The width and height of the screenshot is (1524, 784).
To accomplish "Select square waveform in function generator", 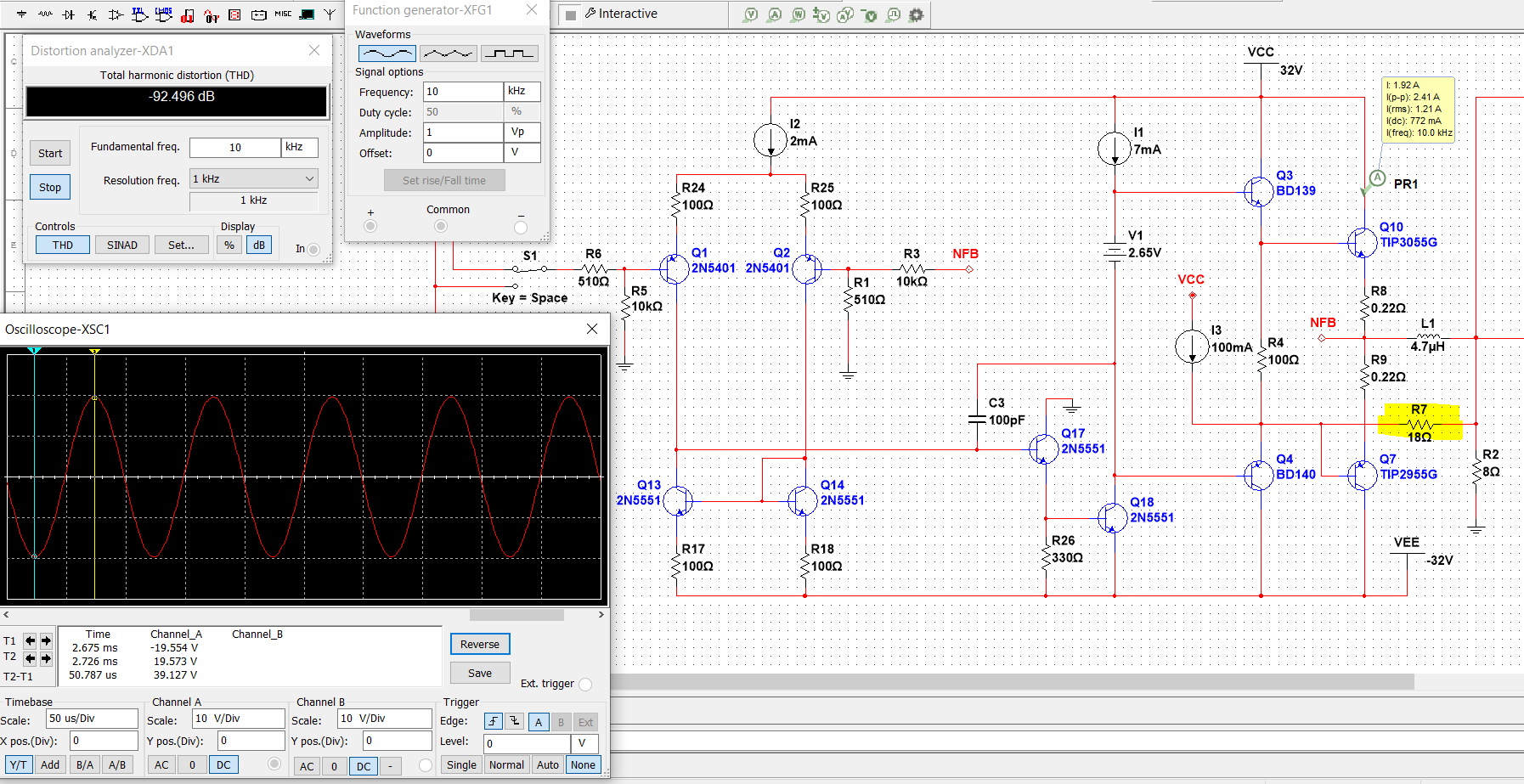I will point(510,54).
